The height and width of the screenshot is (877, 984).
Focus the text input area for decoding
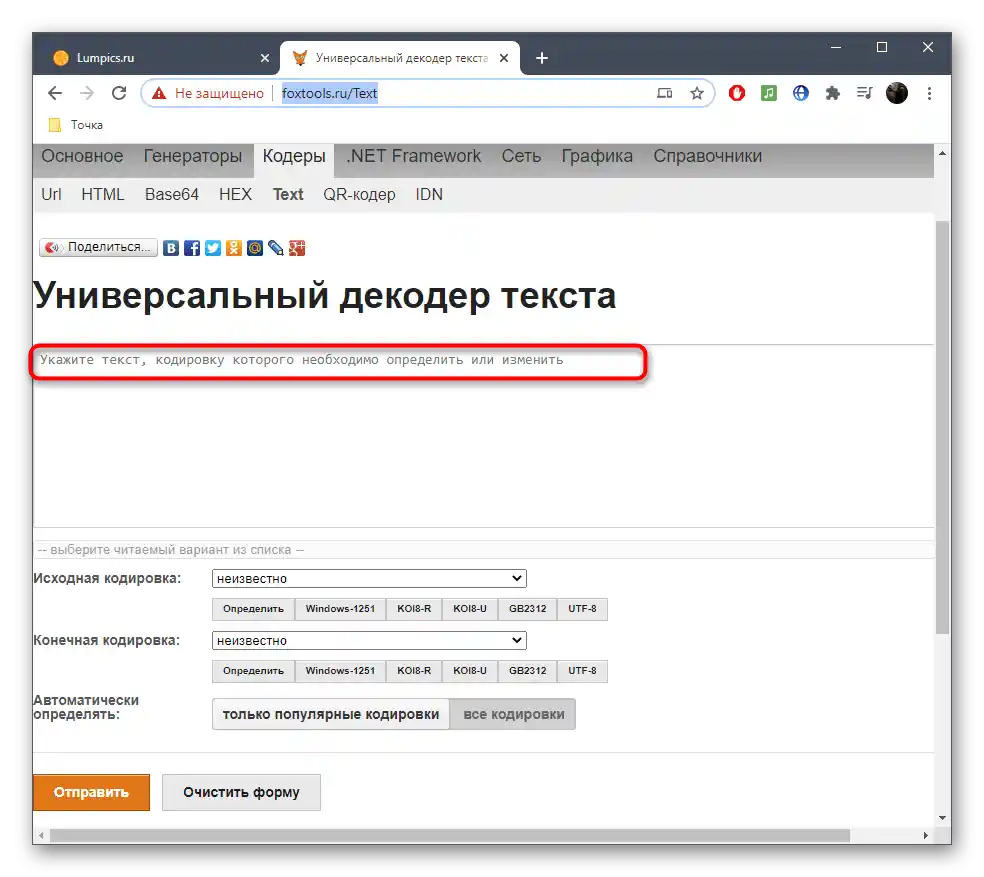tap(483, 436)
